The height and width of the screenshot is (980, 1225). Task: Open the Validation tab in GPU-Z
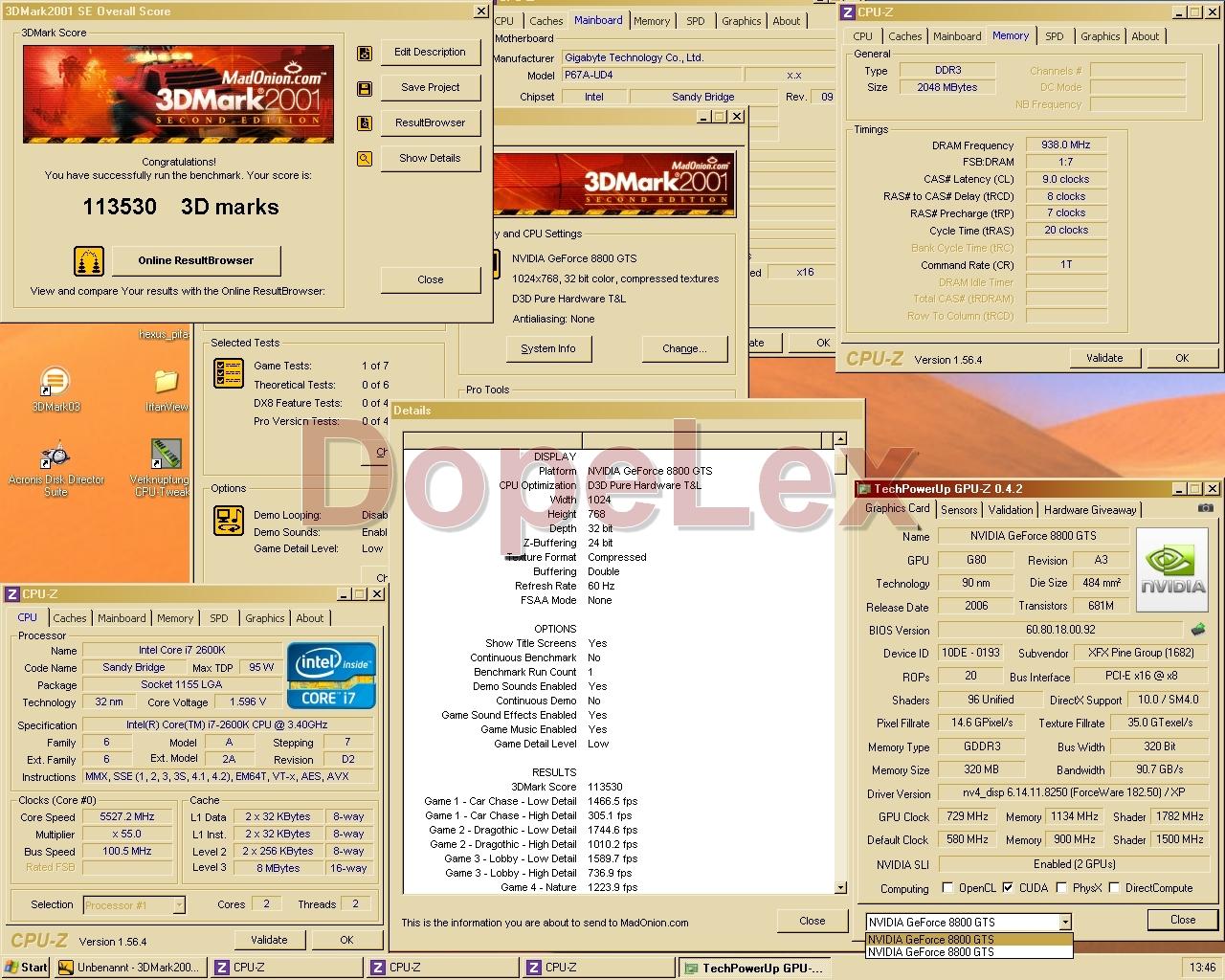1011,510
